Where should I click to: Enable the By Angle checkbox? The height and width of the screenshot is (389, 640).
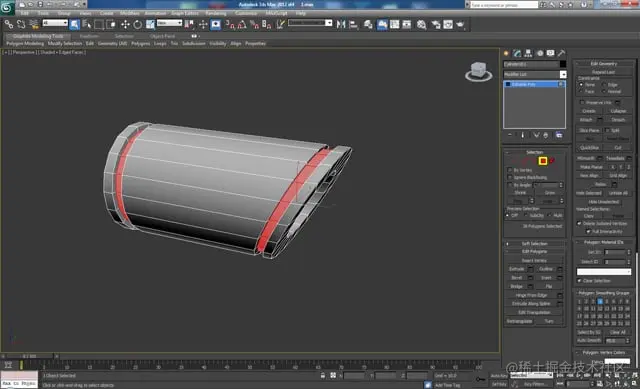[x=509, y=185]
